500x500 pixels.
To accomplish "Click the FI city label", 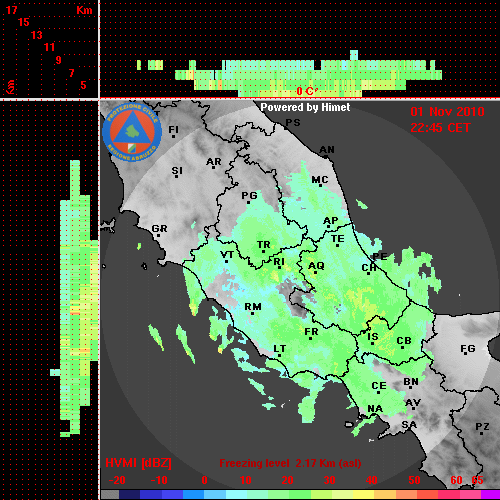I will (173, 129).
